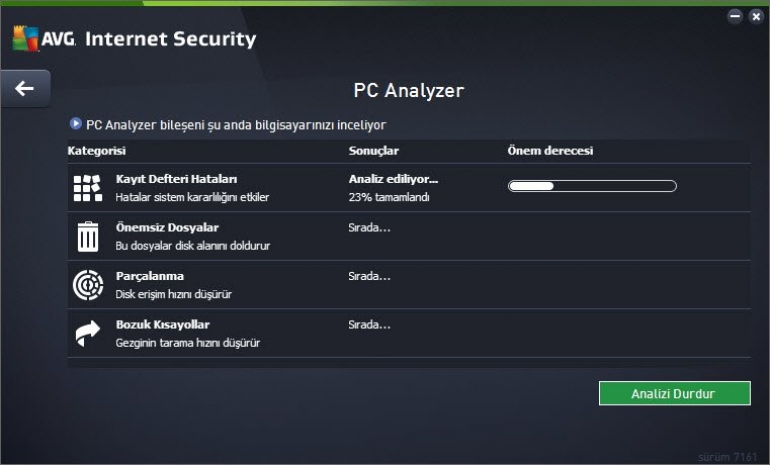
Task: Click 'Sırada...' in Önemsiz Dosyalar row
Action: coord(369,228)
